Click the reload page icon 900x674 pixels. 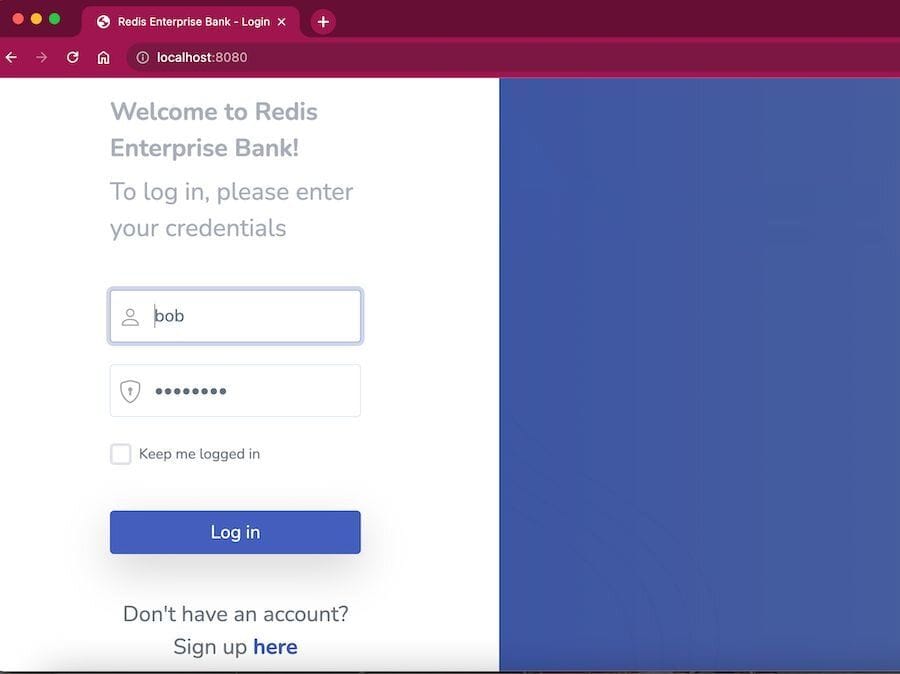(x=71, y=57)
